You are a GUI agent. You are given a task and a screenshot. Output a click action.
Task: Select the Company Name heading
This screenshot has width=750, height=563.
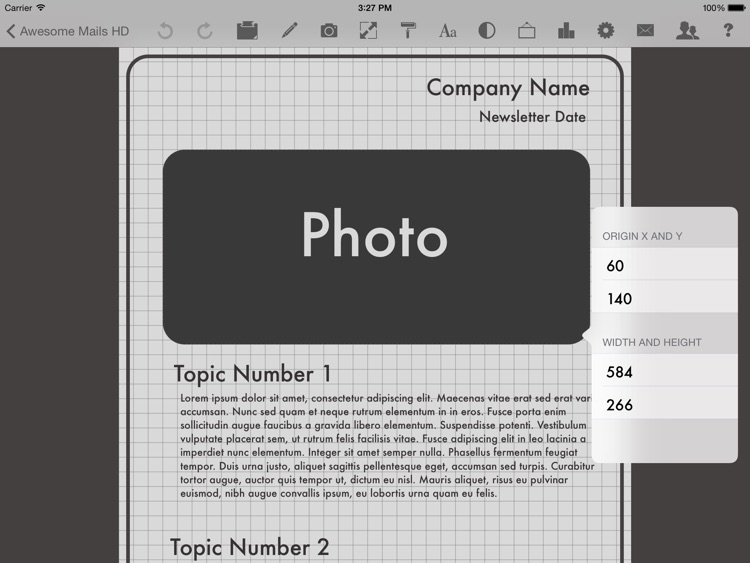pos(508,89)
